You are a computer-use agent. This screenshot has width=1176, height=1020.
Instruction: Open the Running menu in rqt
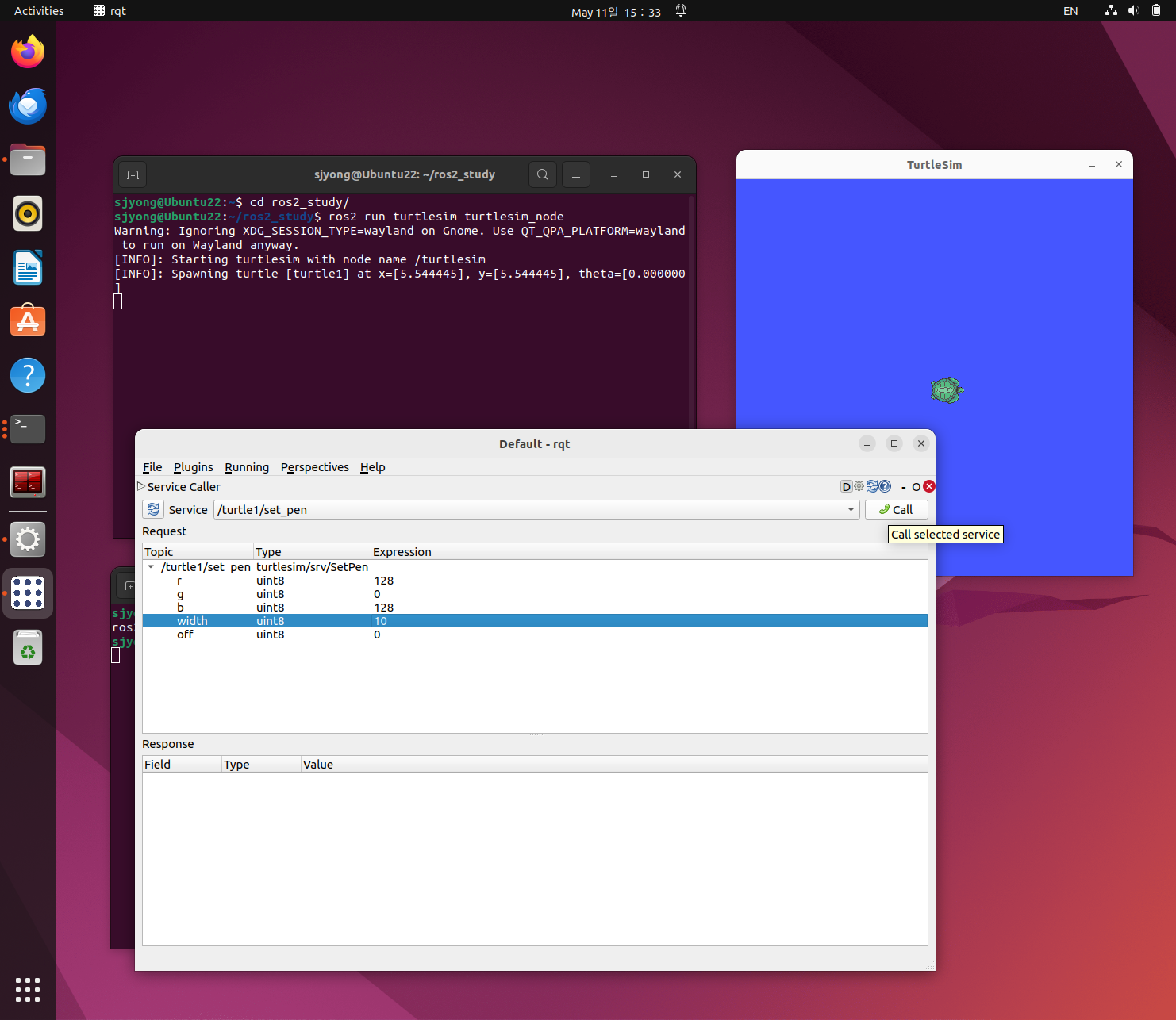pos(247,467)
